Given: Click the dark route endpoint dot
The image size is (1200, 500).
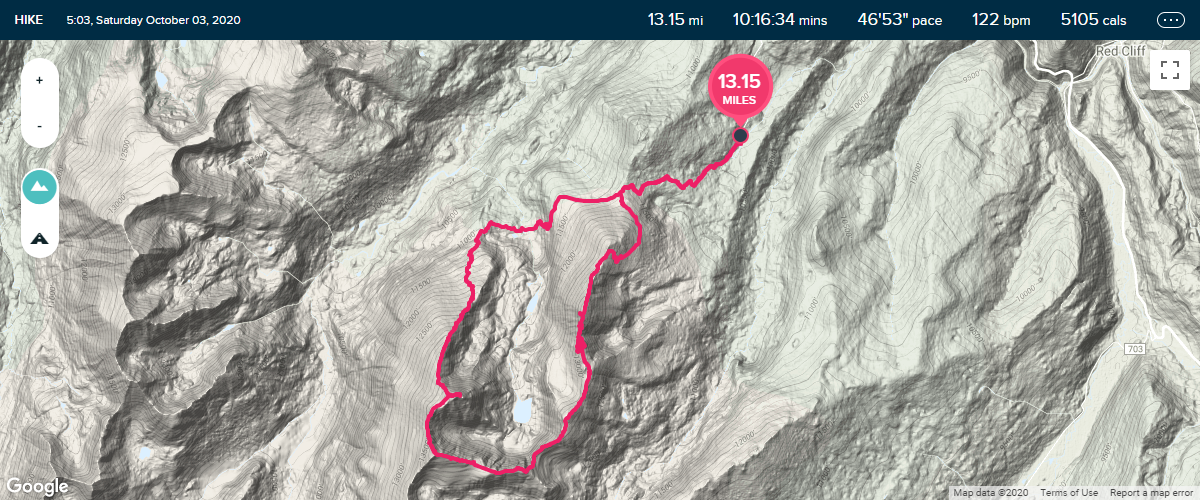Looking at the screenshot, I should pyautogui.click(x=740, y=135).
